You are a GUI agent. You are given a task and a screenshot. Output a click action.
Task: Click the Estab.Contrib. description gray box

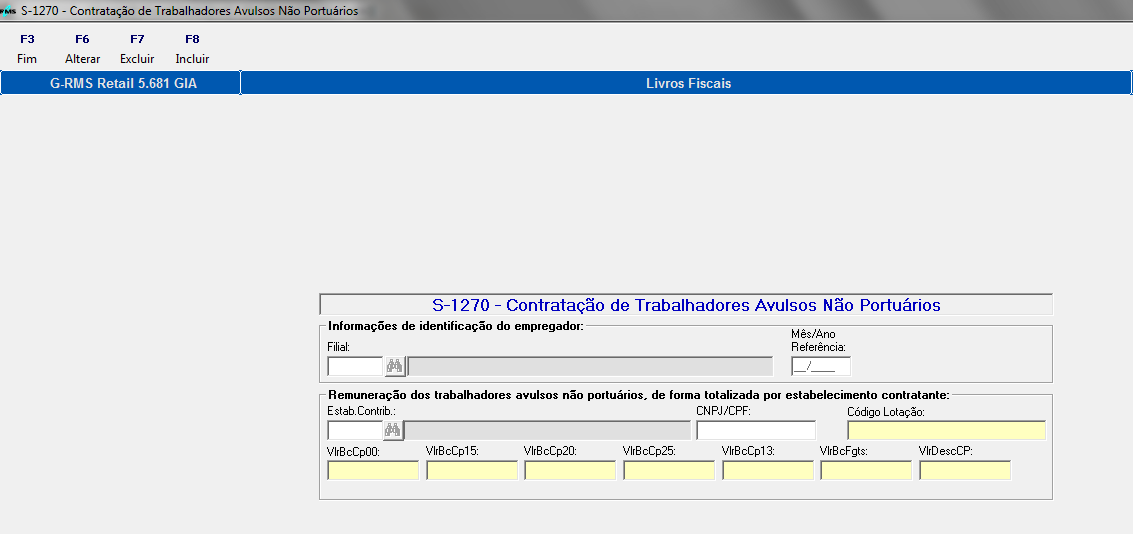pyautogui.click(x=547, y=430)
